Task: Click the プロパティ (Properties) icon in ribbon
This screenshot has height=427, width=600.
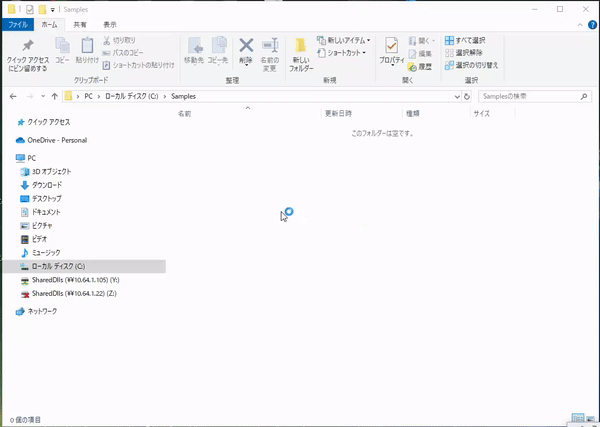Action: [x=391, y=50]
